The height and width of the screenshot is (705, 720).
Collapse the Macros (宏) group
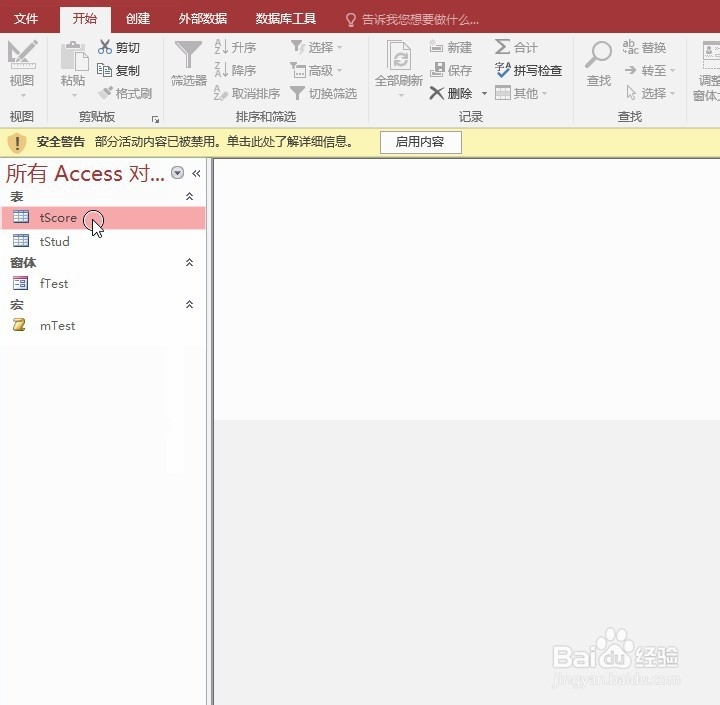pyautogui.click(x=189, y=304)
